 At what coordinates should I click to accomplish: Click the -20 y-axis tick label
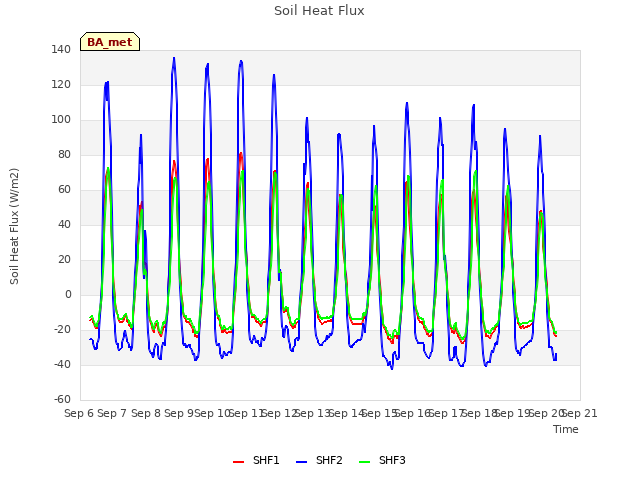coord(62,330)
